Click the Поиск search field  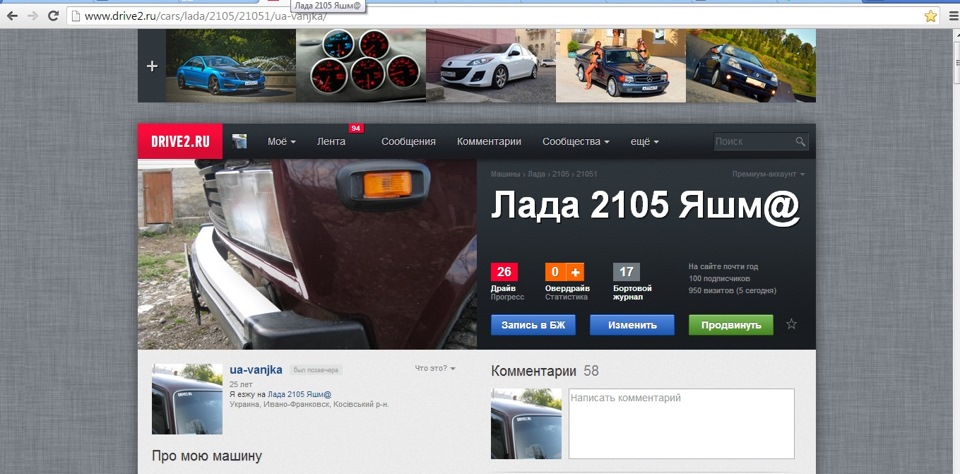pyautogui.click(x=754, y=141)
